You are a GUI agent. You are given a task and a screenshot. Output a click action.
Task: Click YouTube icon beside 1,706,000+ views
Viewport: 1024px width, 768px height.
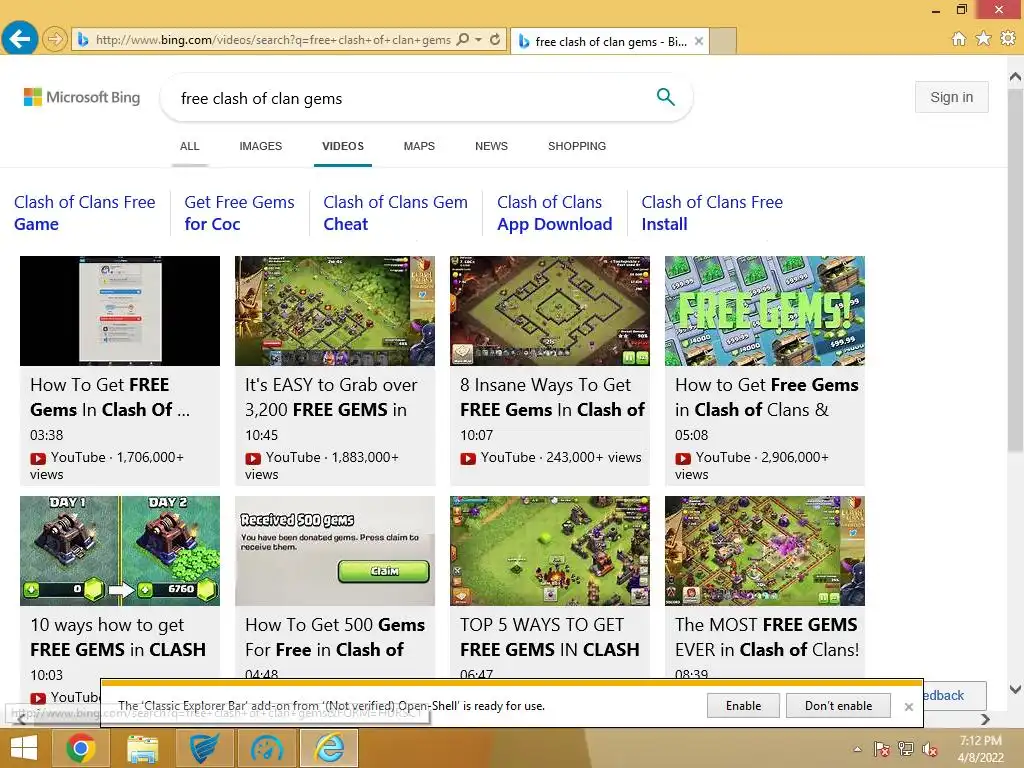pyautogui.click(x=38, y=458)
